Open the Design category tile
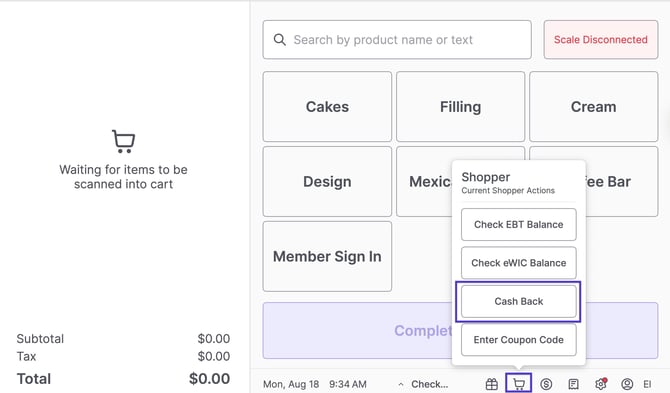 point(327,182)
